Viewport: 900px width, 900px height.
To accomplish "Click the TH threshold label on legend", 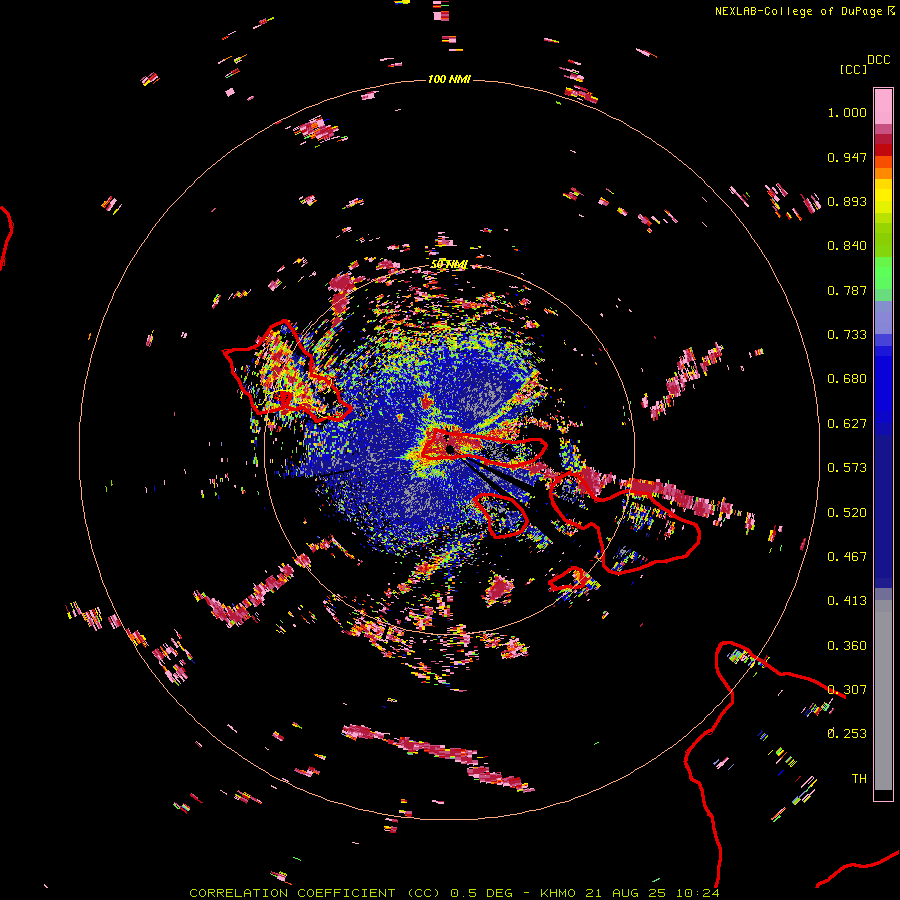I will (x=859, y=779).
